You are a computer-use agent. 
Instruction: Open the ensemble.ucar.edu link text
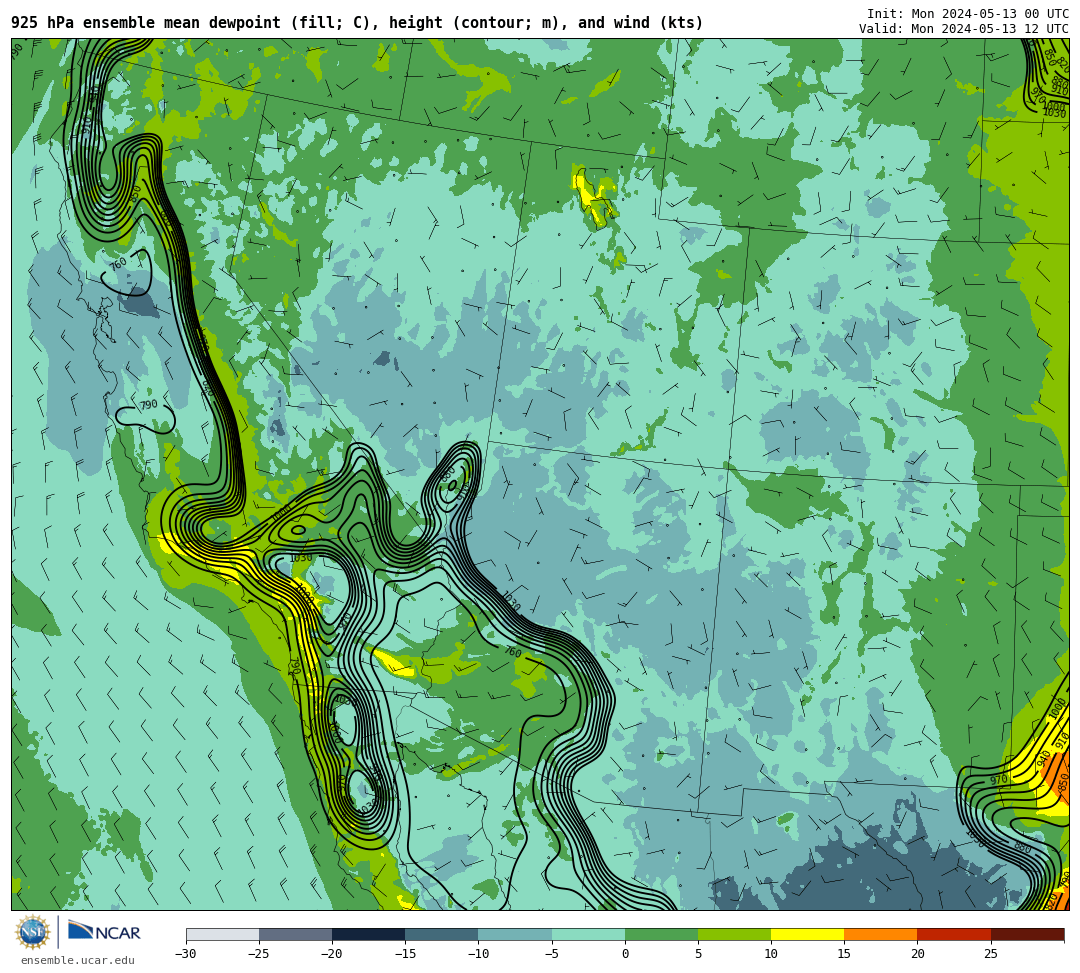(x=77, y=960)
